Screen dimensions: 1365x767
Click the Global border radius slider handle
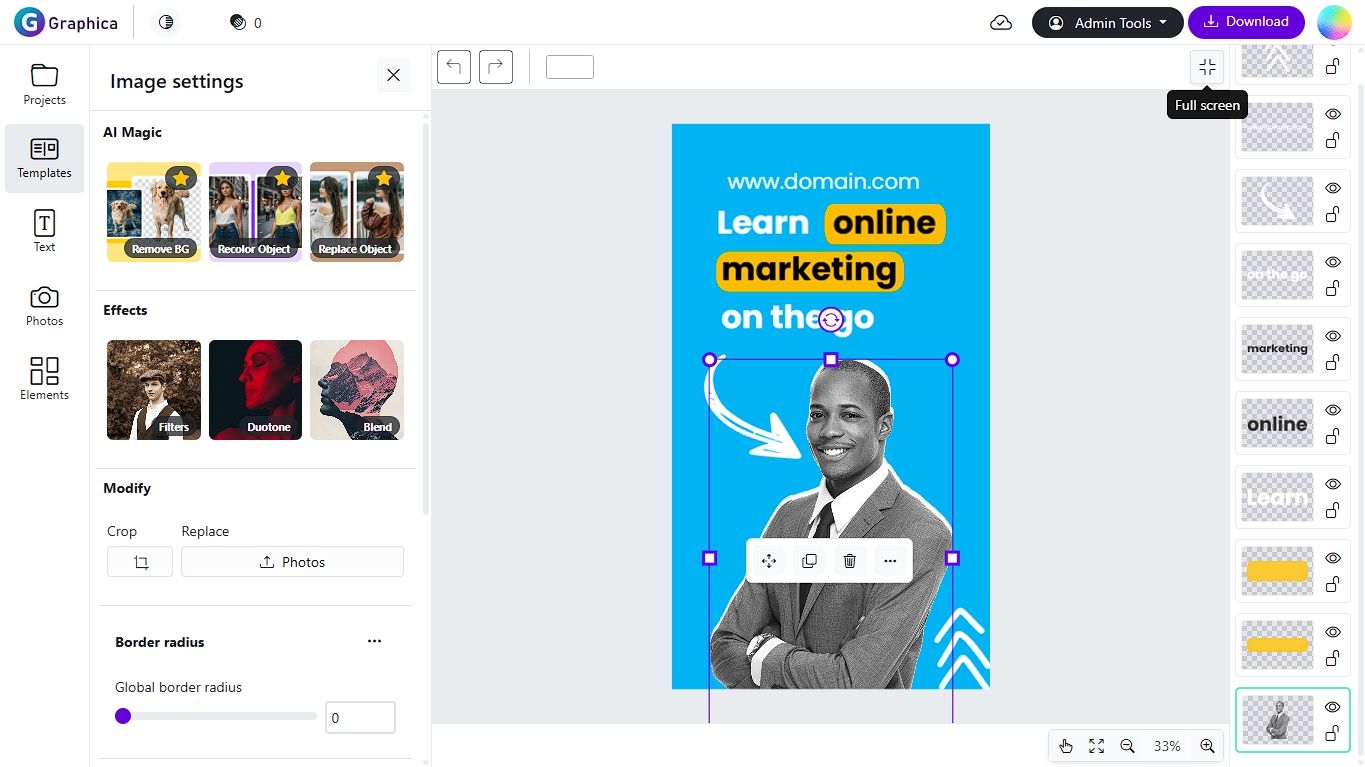click(x=123, y=716)
